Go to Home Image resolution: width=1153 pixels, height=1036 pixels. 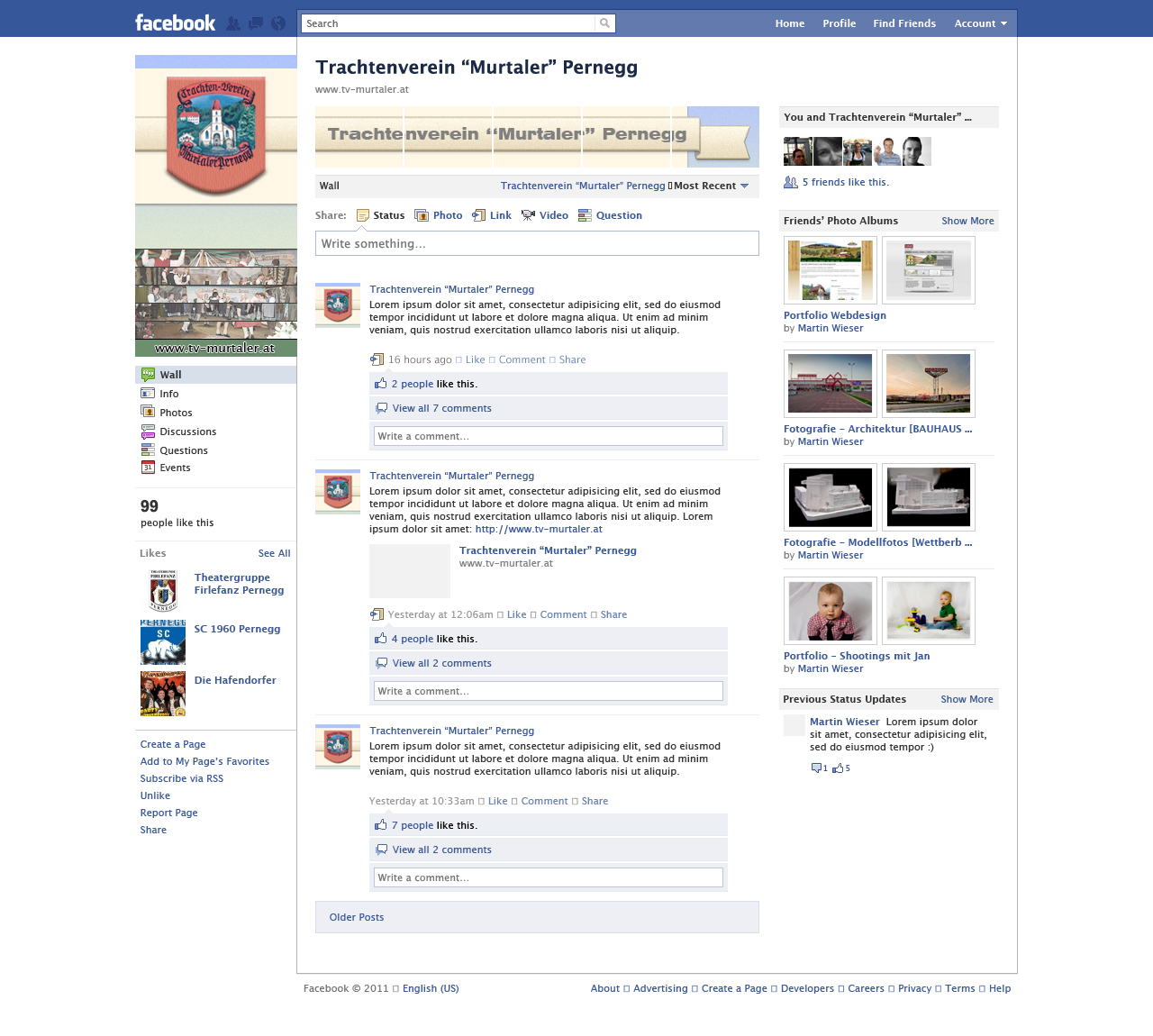tap(790, 23)
